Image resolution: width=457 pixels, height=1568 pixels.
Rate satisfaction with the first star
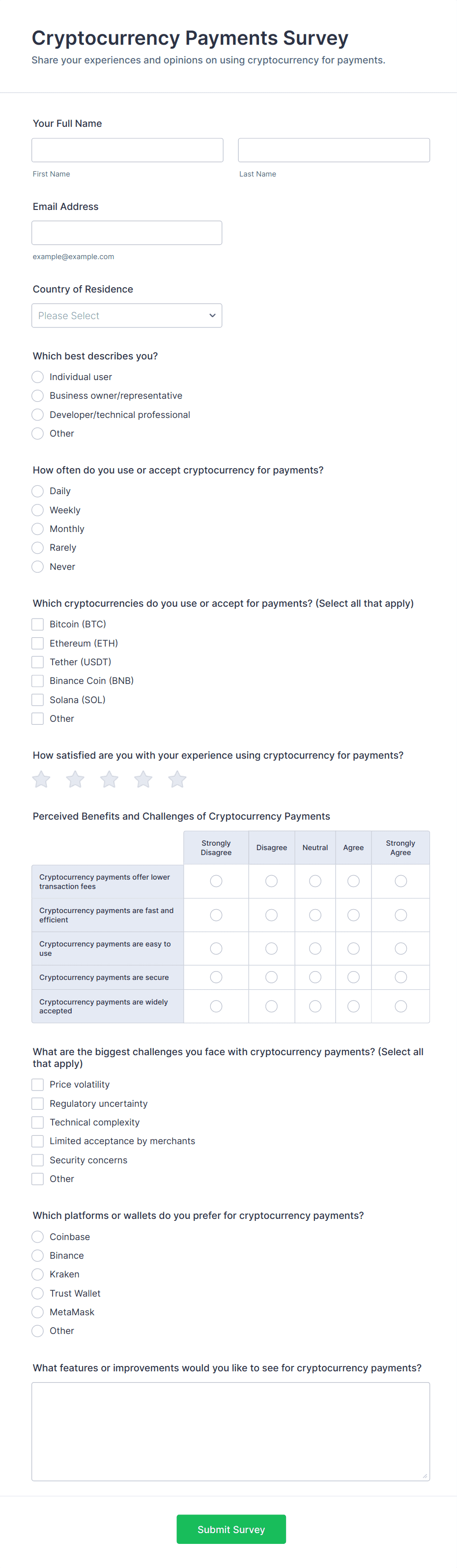41,779
